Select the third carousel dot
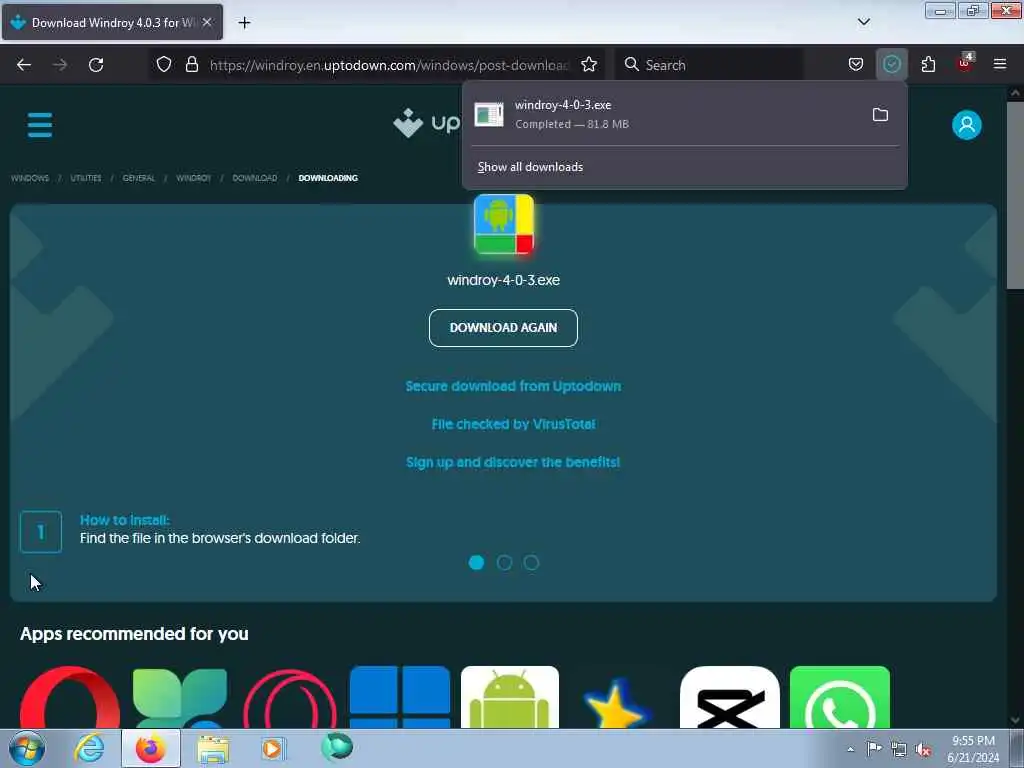Viewport: 1024px width, 768px height. [x=532, y=562]
